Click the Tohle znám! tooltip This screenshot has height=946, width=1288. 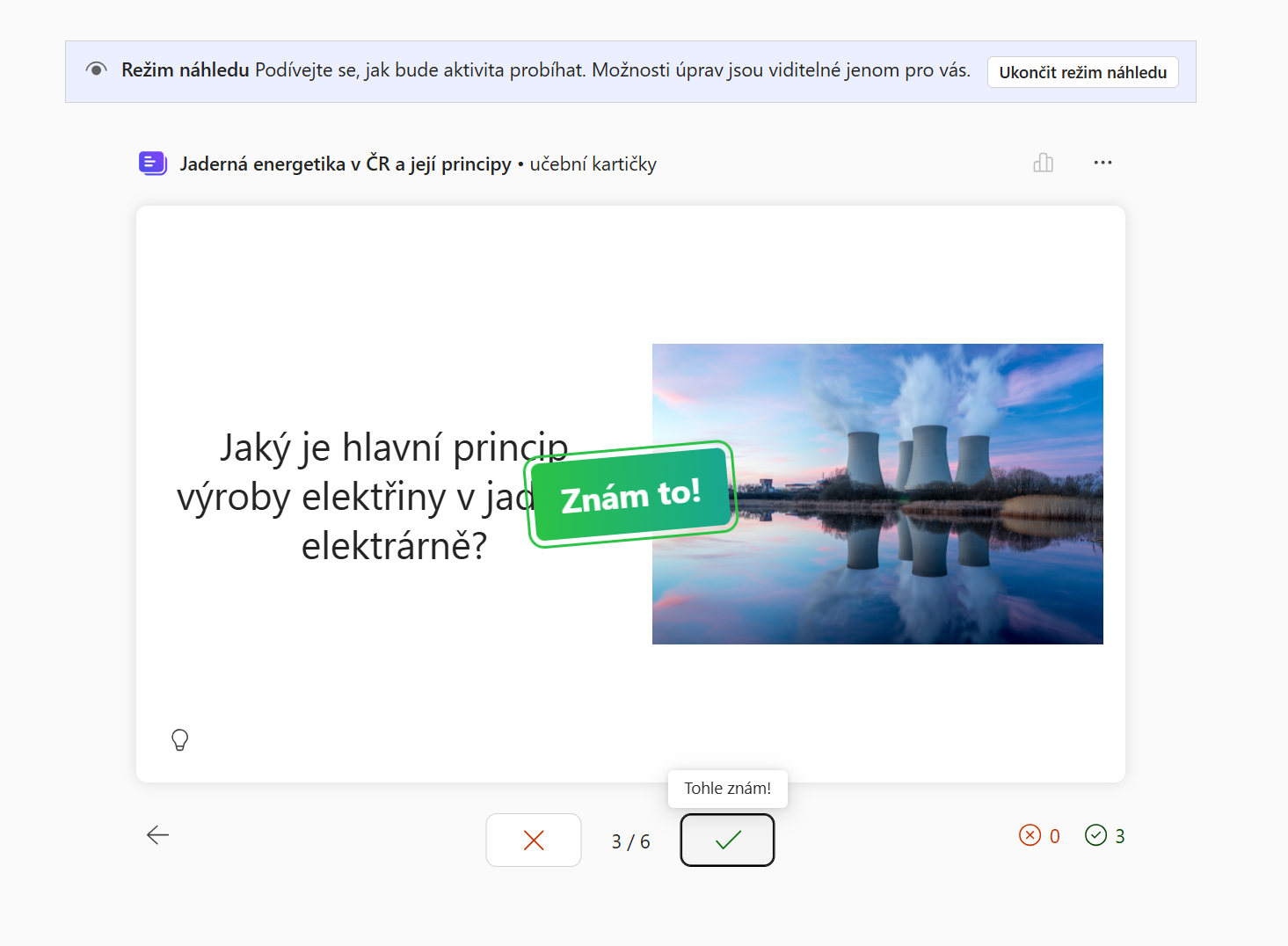pos(727,789)
